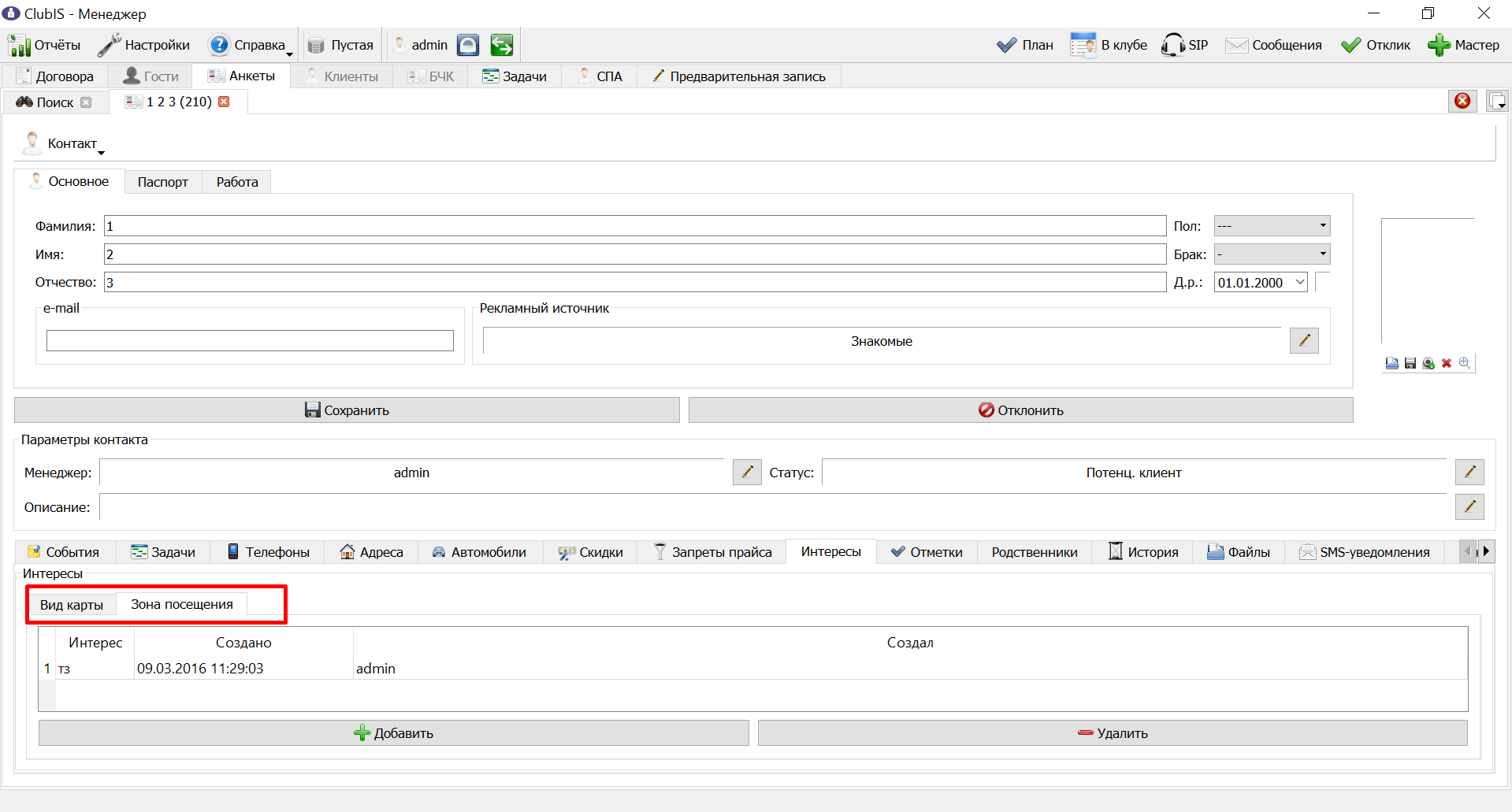Click the Добавить add button
1512x812 pixels.
coord(394,733)
